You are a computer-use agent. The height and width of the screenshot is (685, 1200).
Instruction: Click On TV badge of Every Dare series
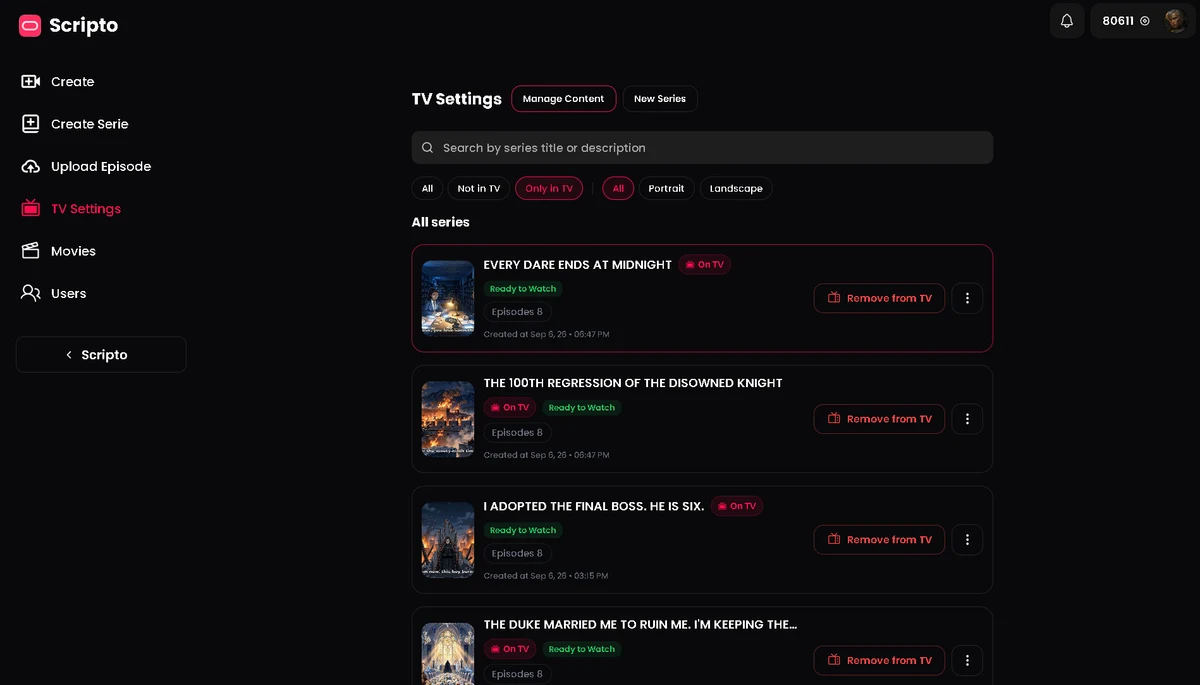705,265
